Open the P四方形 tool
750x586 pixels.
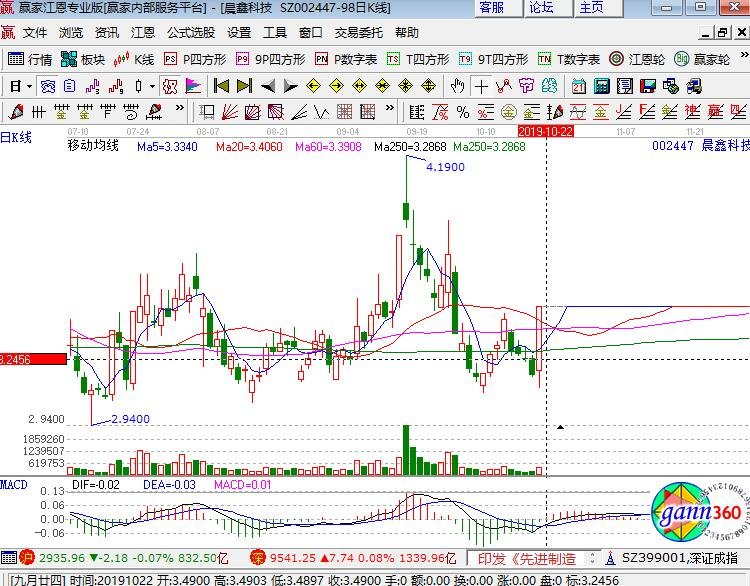pos(195,59)
